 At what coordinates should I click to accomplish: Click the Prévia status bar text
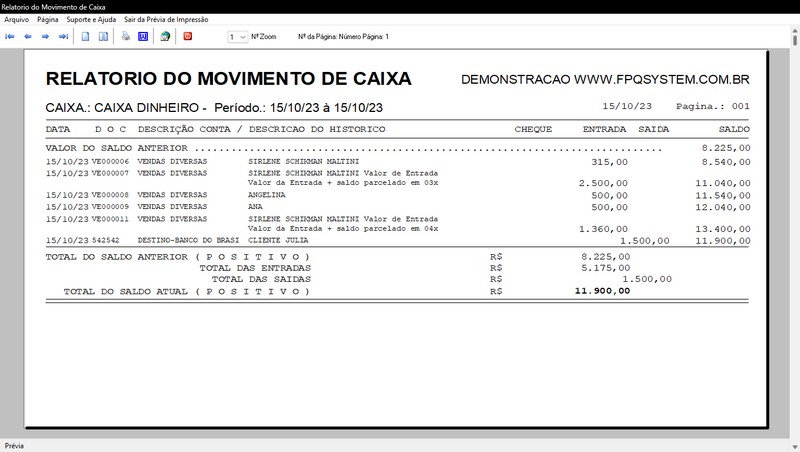[14, 445]
